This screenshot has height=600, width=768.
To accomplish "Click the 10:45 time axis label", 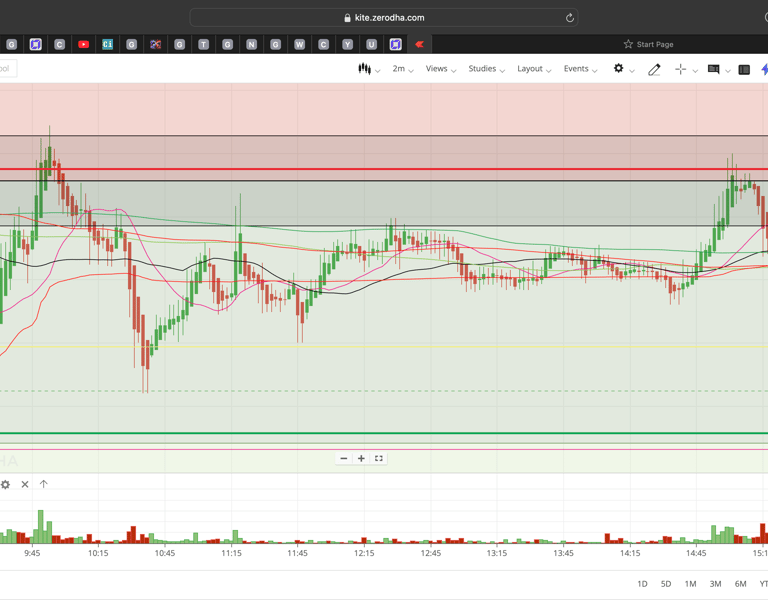I will coord(165,553).
